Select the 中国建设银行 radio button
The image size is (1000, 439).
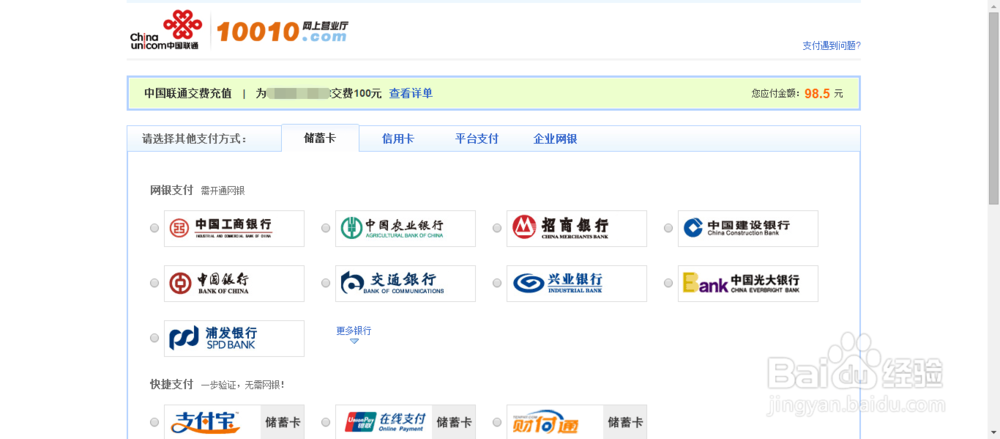[668, 228]
